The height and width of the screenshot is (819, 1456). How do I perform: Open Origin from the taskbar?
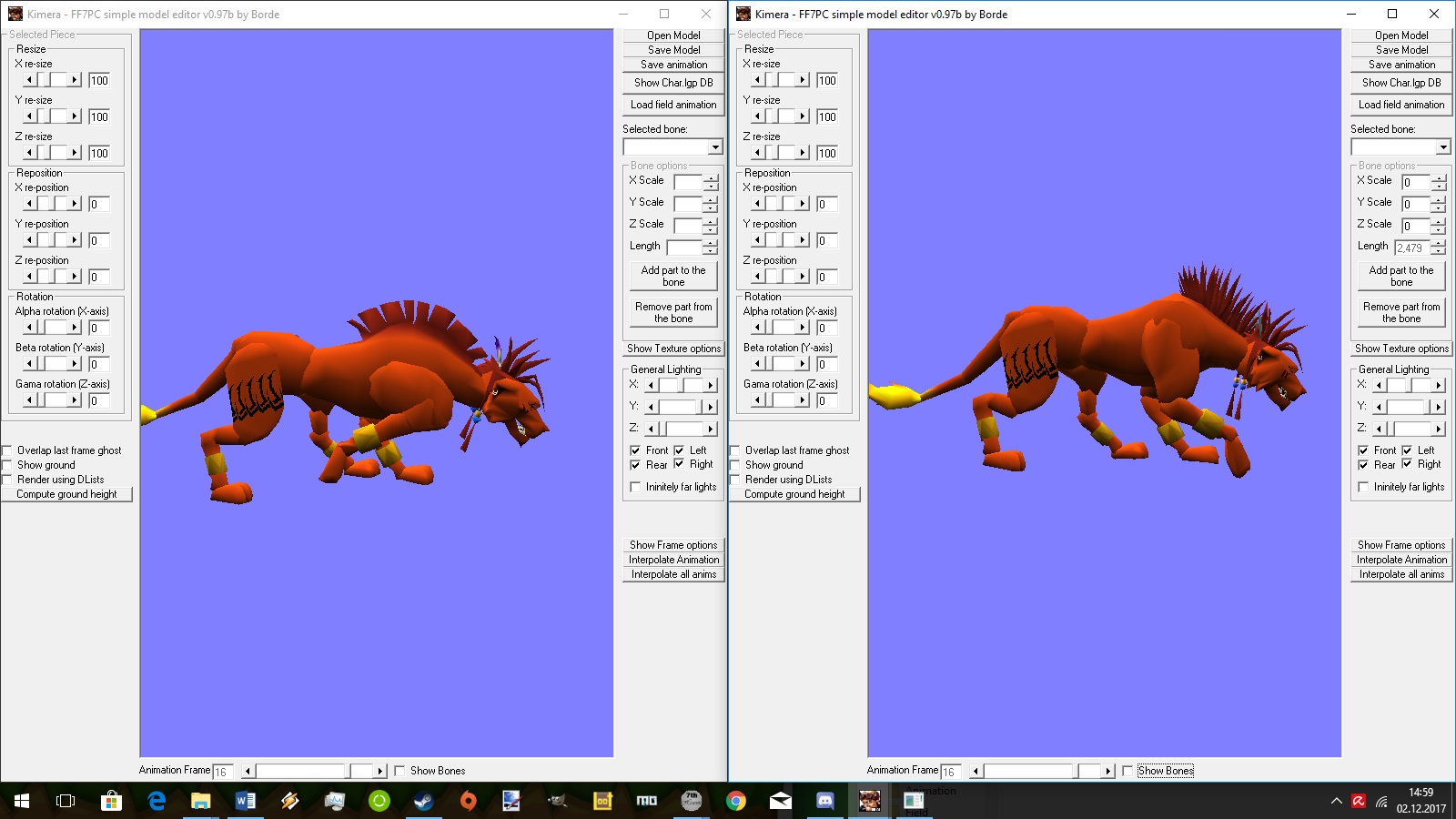coord(469,801)
